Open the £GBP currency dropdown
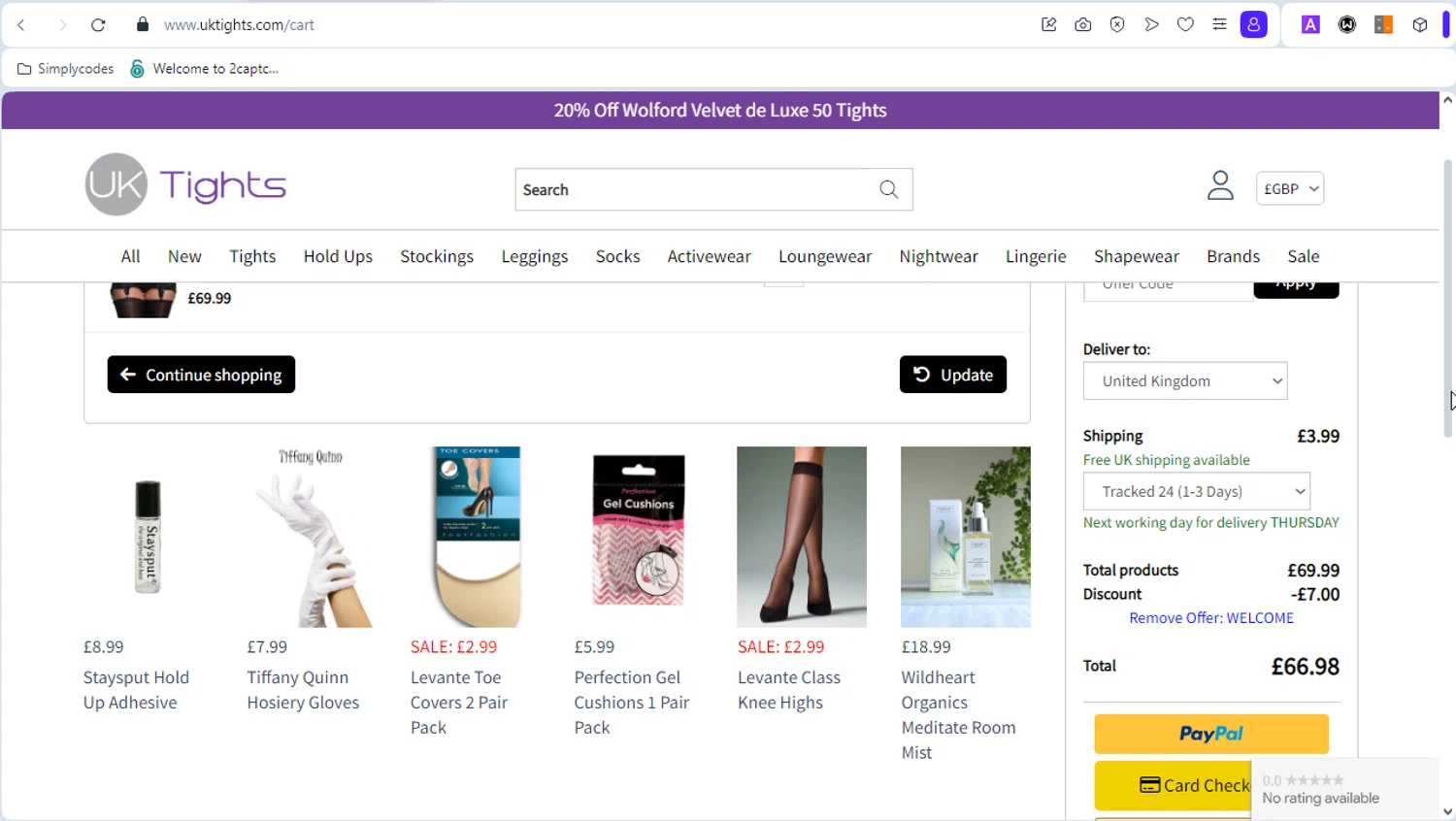This screenshot has width=1456, height=821. pos(1290,189)
